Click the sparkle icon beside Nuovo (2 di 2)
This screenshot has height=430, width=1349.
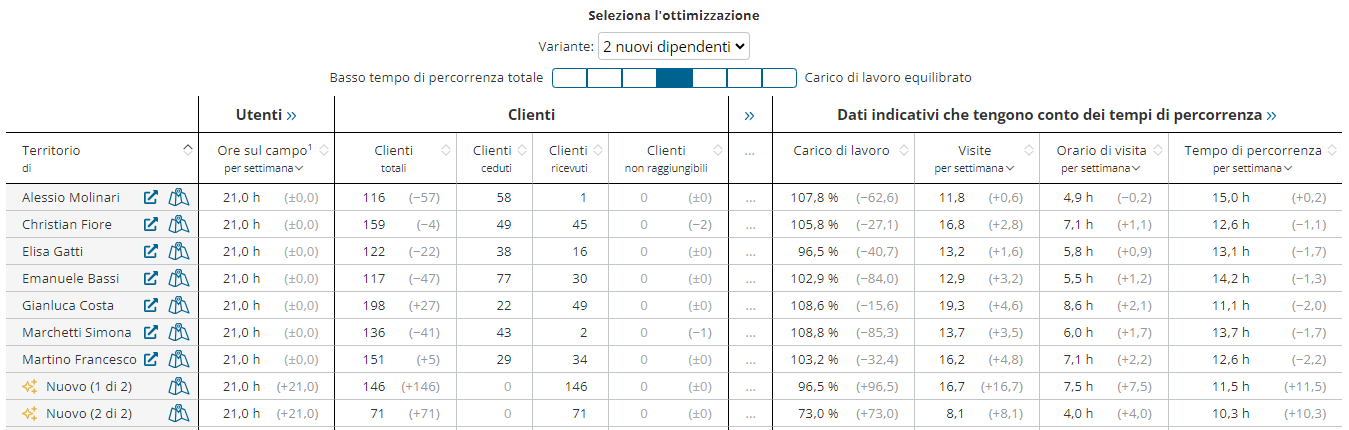pyautogui.click(x=29, y=414)
